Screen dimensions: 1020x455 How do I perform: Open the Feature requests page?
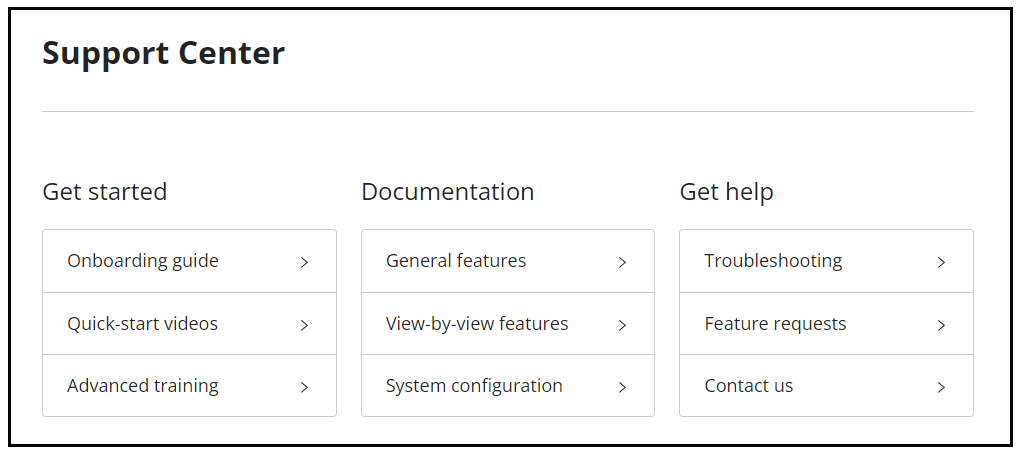point(775,324)
